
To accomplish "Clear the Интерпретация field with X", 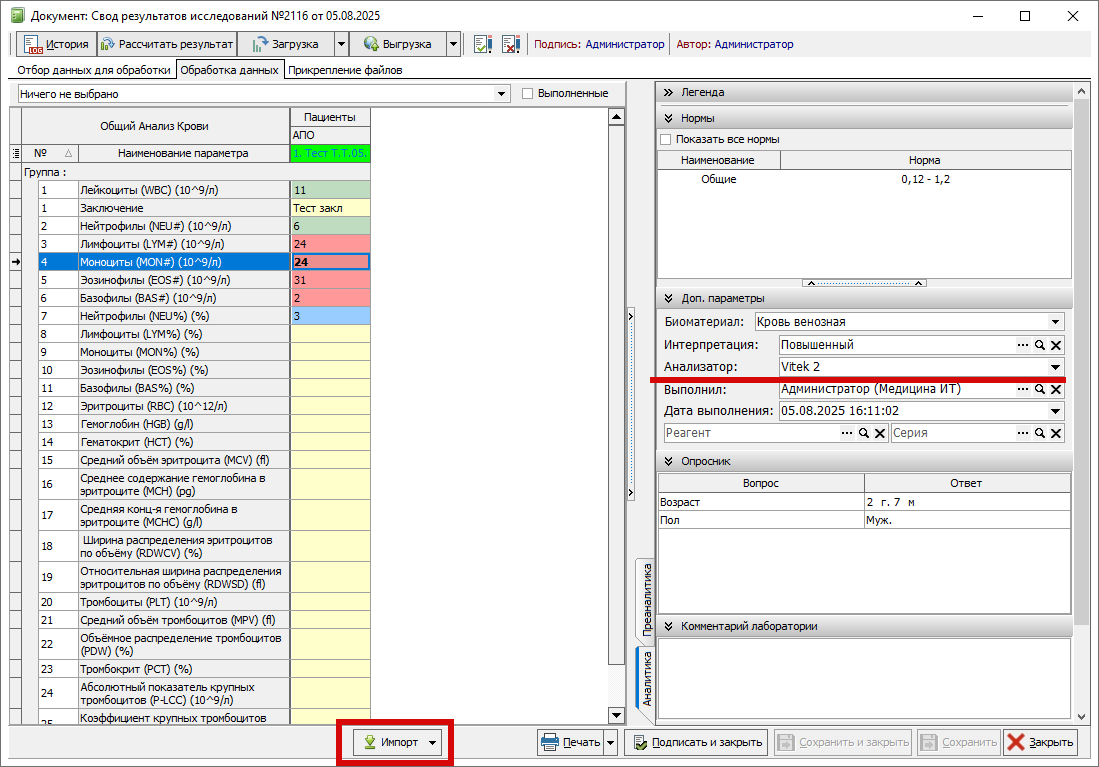I will (1056, 345).
